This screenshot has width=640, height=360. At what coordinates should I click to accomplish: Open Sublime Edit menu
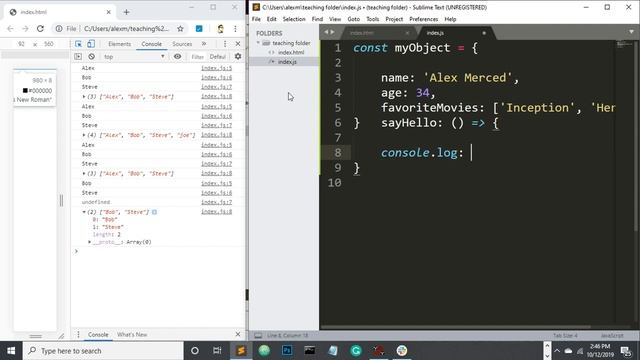[x=271, y=19]
